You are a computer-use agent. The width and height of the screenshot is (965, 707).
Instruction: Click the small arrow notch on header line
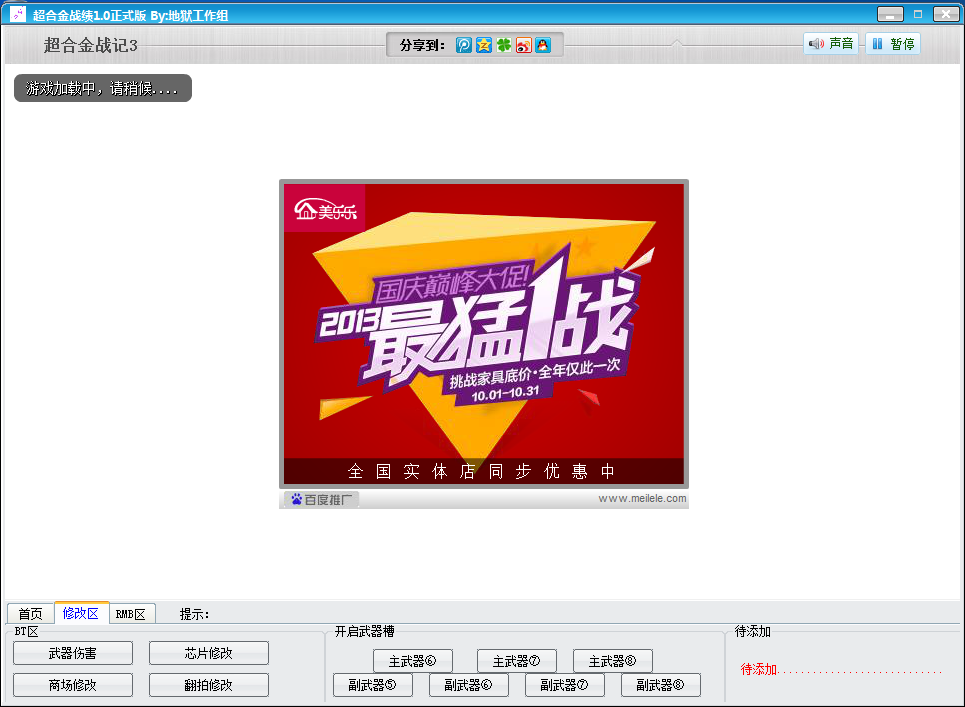pyautogui.click(x=676, y=43)
